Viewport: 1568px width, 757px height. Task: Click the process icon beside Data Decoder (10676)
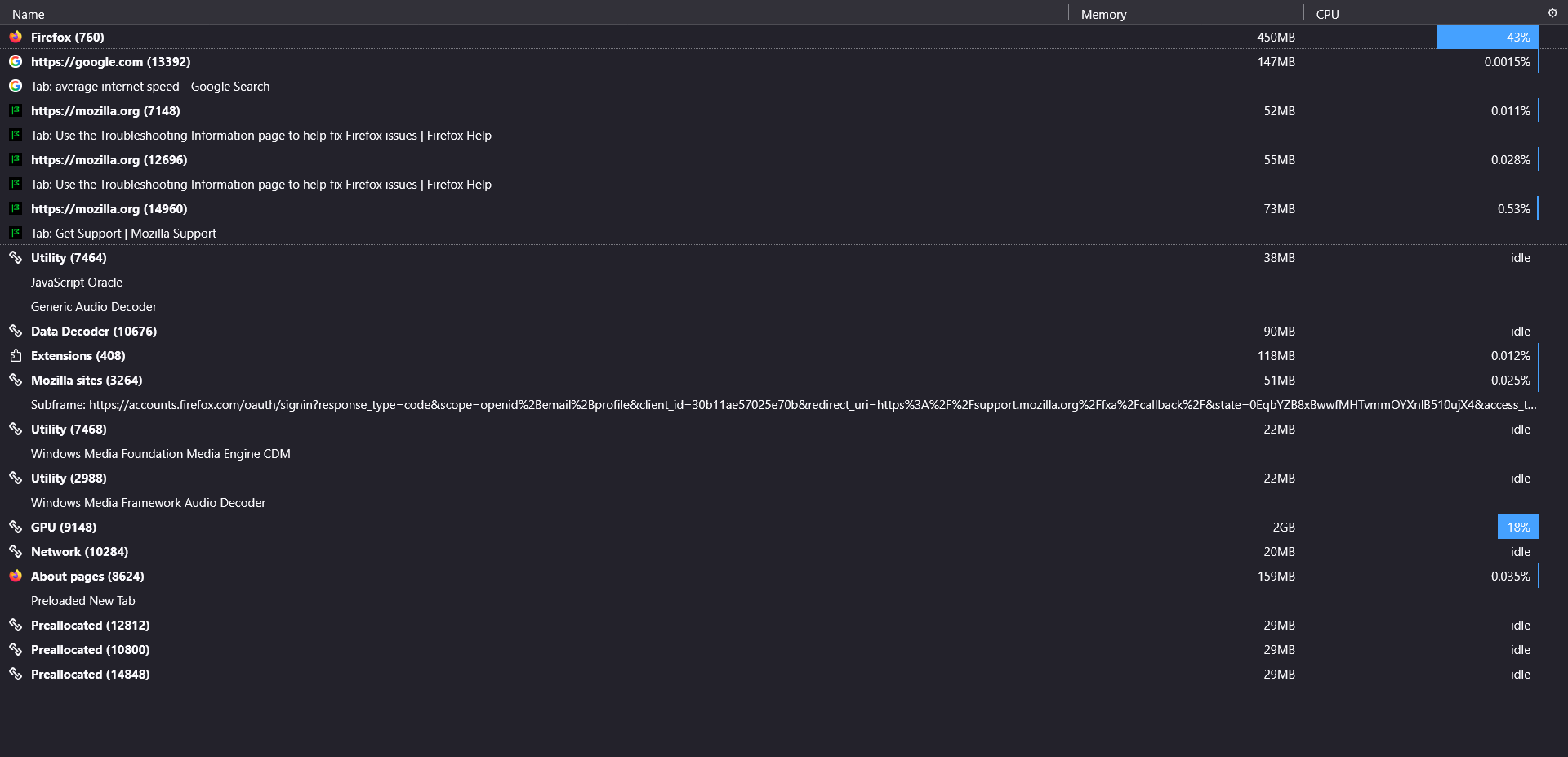point(16,331)
